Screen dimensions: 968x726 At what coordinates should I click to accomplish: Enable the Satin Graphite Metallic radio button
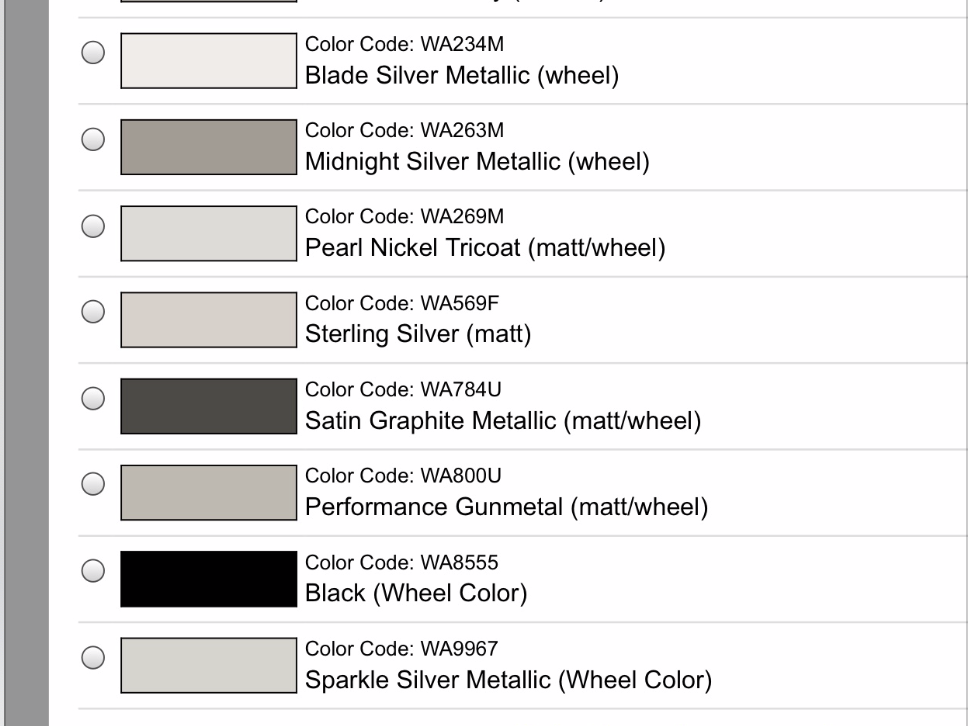[93, 398]
